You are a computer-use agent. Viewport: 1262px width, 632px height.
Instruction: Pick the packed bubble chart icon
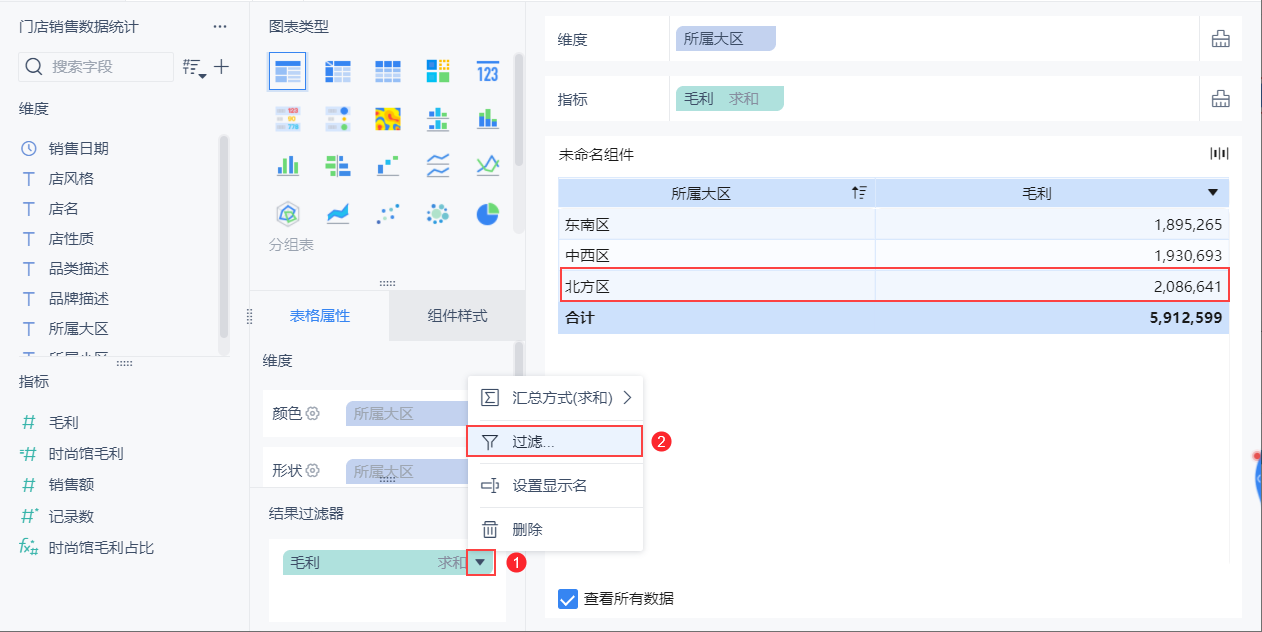coord(438,213)
